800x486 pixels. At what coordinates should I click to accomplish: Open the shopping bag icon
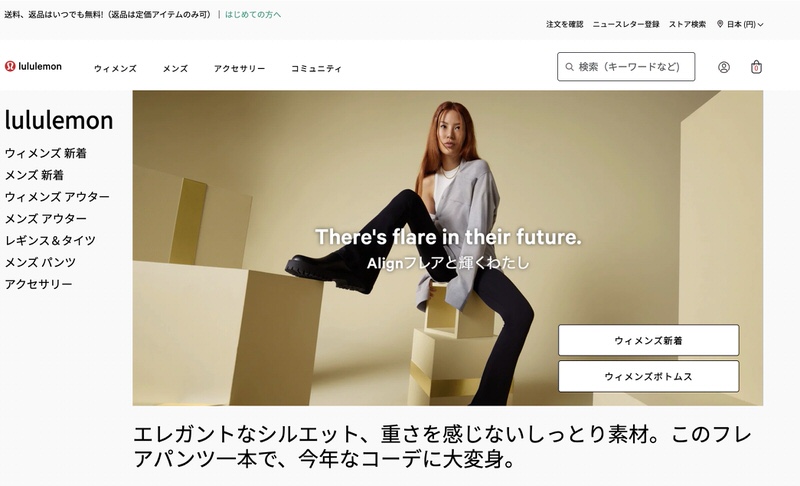[756, 67]
